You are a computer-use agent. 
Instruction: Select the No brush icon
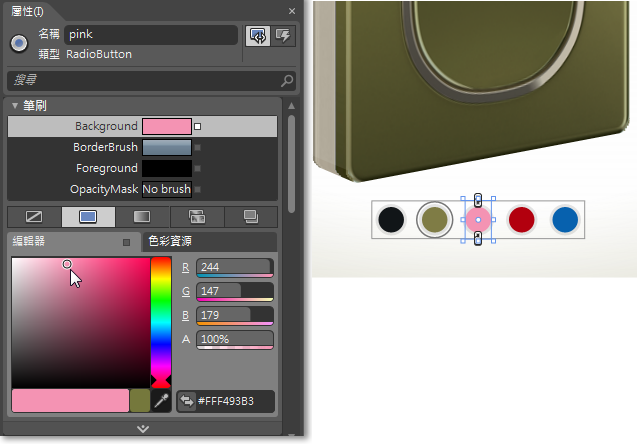pyautogui.click(x=34, y=217)
